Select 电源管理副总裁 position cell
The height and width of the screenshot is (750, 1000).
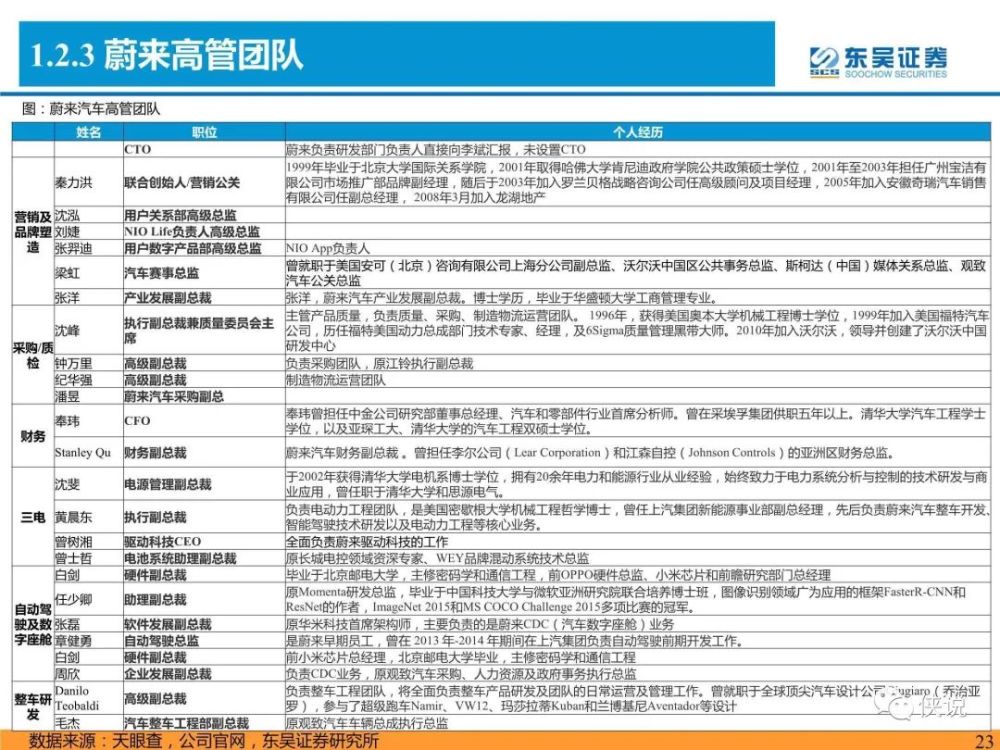tap(204, 485)
